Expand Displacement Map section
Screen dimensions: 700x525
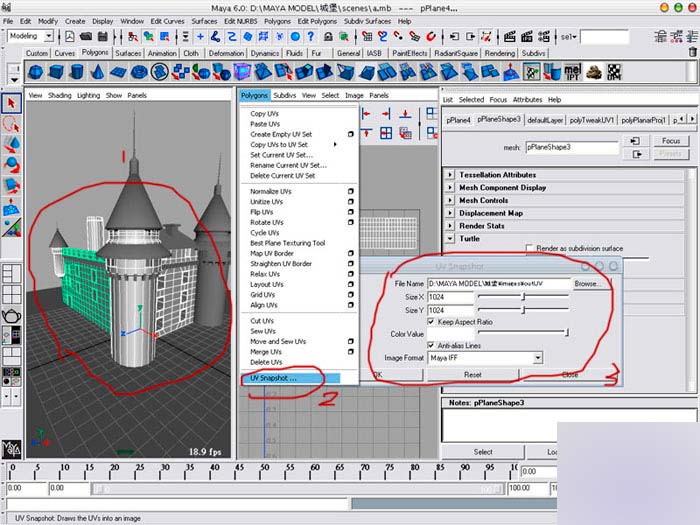click(450, 213)
